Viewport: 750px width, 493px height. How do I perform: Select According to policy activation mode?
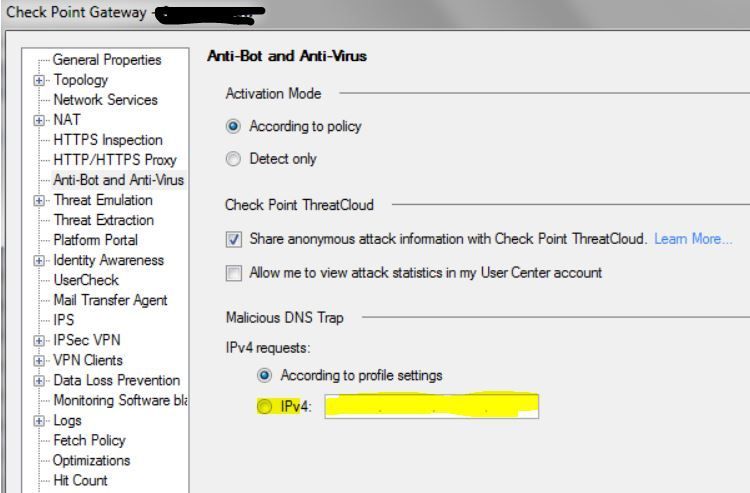pyautogui.click(x=234, y=127)
